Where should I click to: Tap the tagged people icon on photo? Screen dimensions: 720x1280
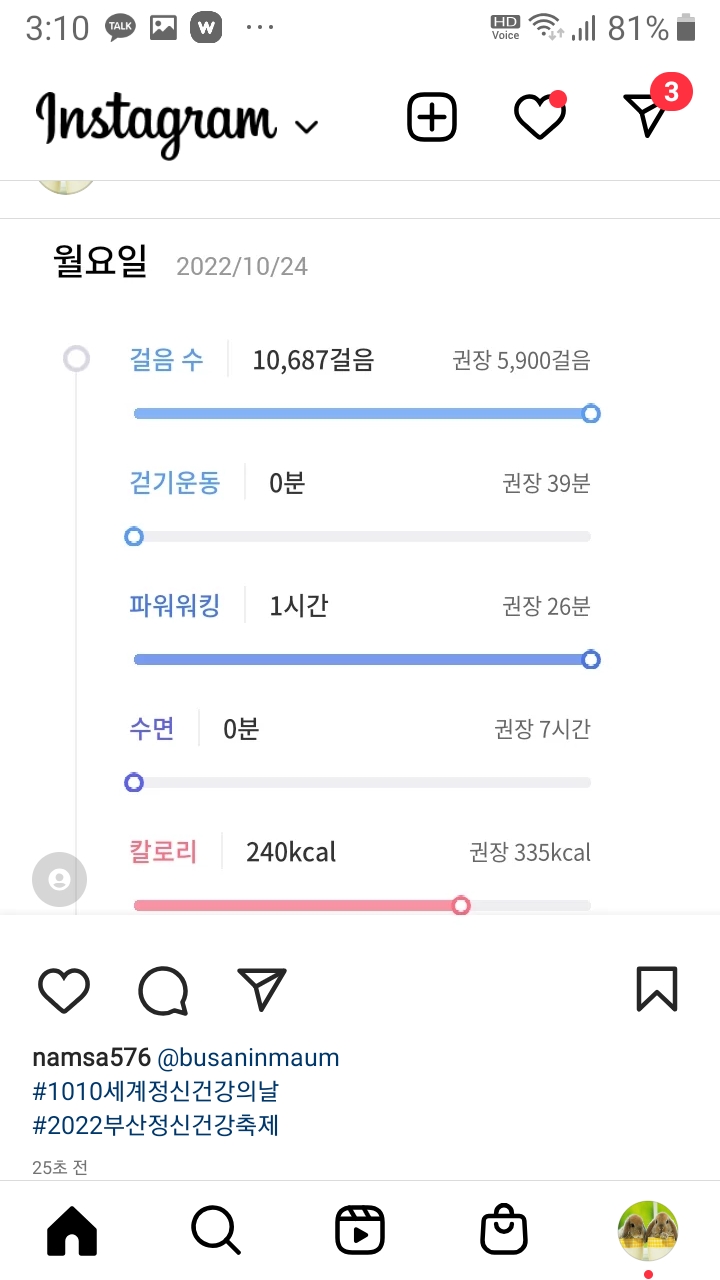59,880
